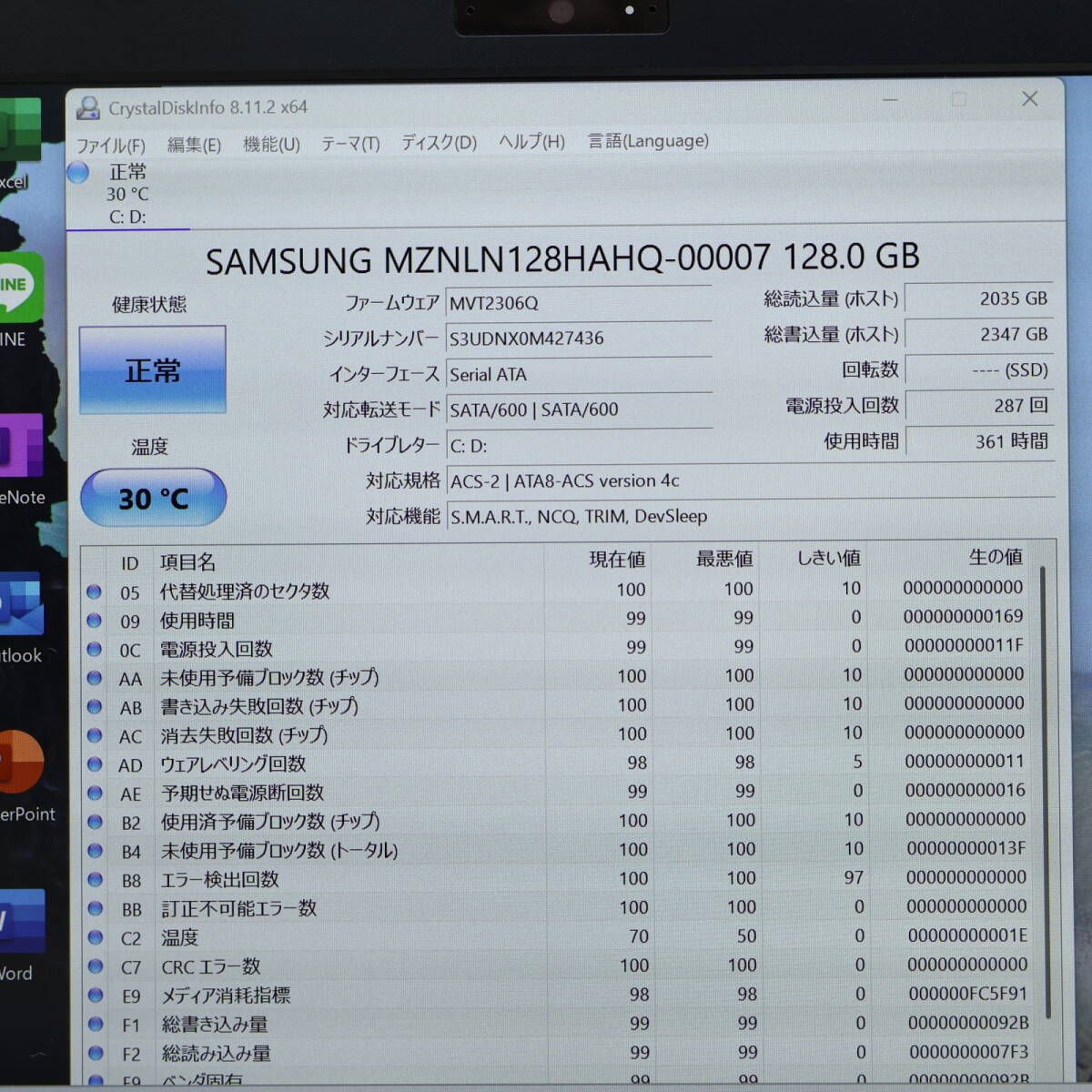Image resolution: width=1092 pixels, height=1092 pixels.
Task: Click status dot for attribute C7 row
Action: click(96, 966)
